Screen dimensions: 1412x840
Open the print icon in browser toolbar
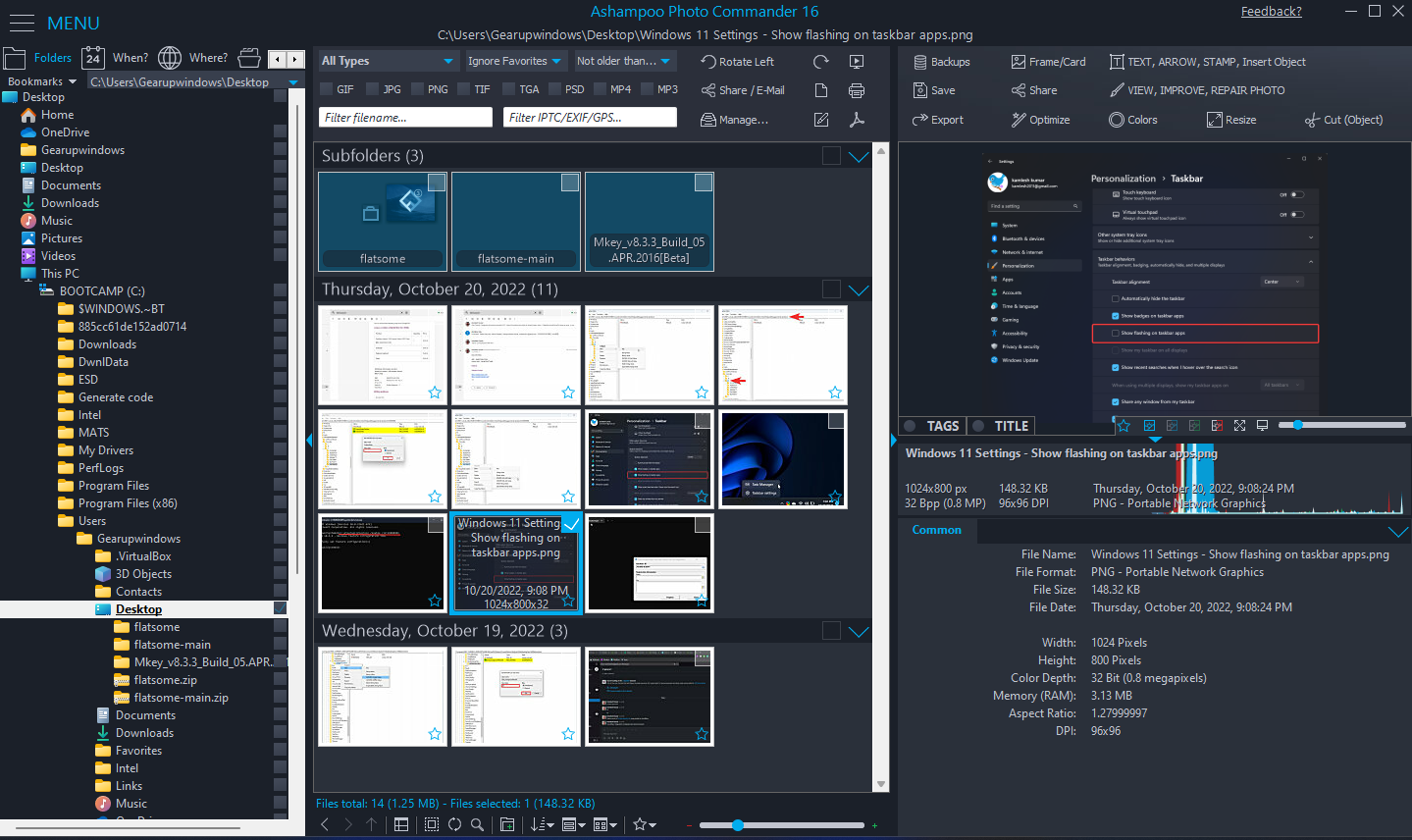(857, 90)
